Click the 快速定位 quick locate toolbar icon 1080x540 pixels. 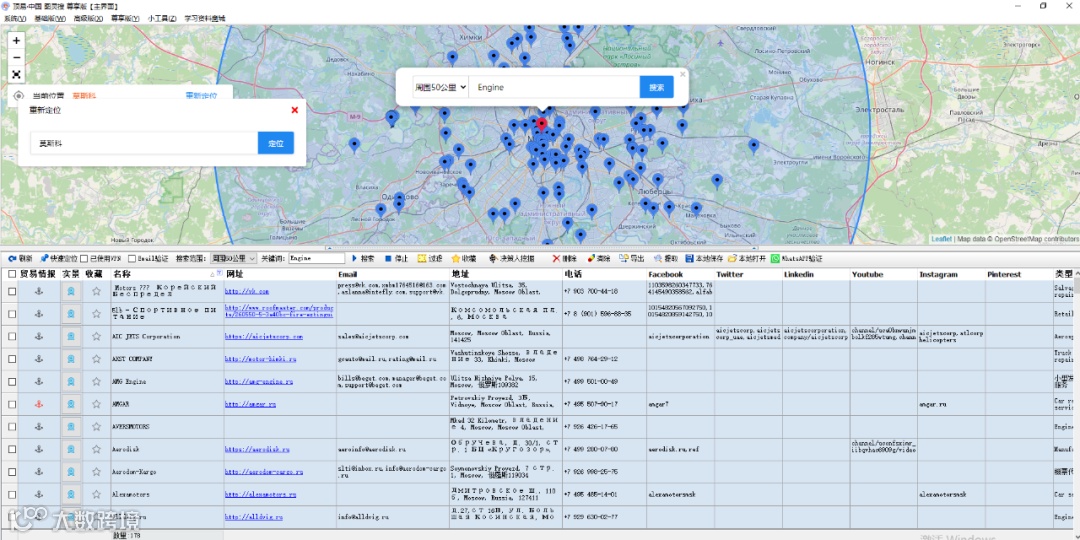(x=44, y=258)
